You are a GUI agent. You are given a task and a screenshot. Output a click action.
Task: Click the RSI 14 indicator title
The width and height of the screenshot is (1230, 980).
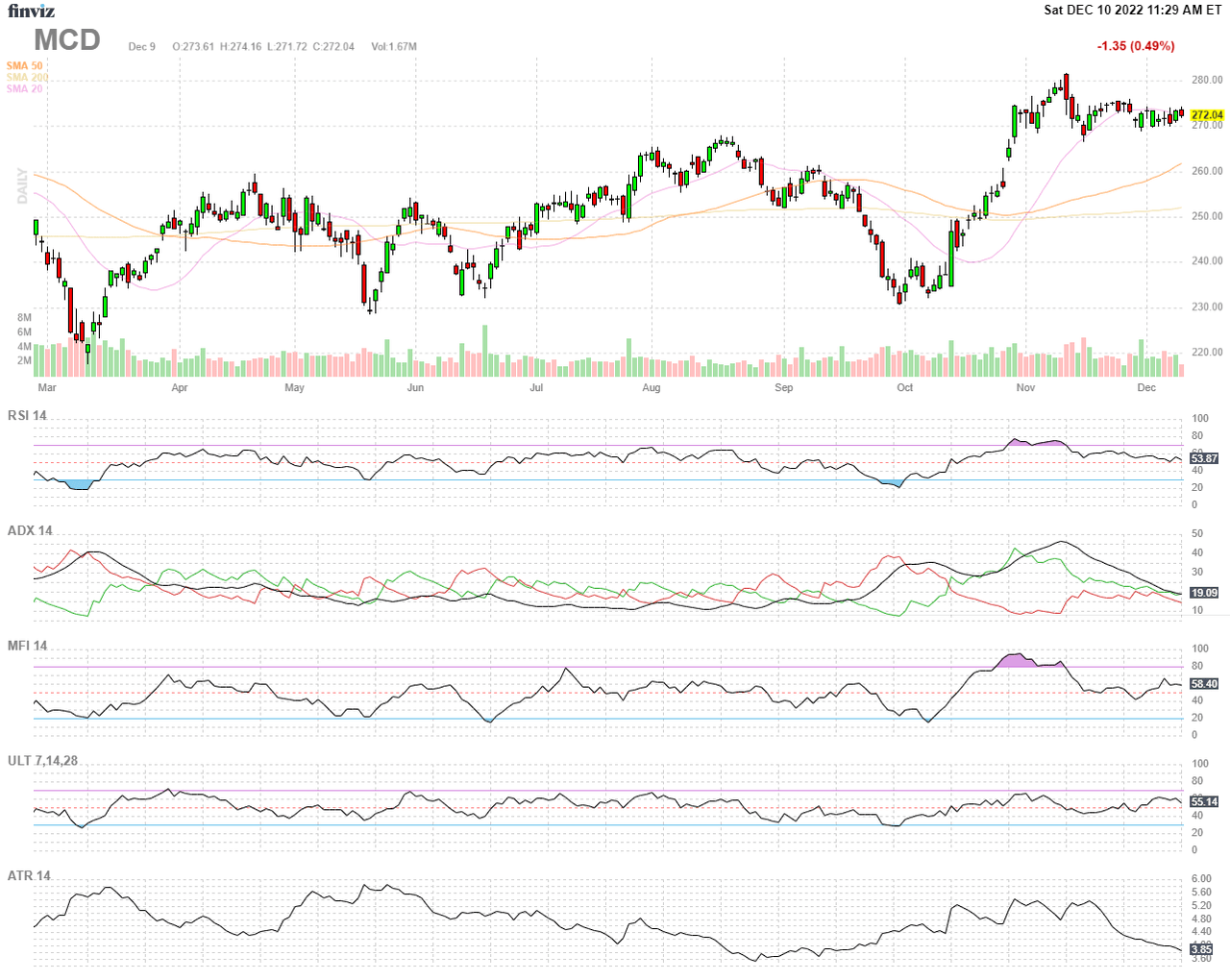27,416
